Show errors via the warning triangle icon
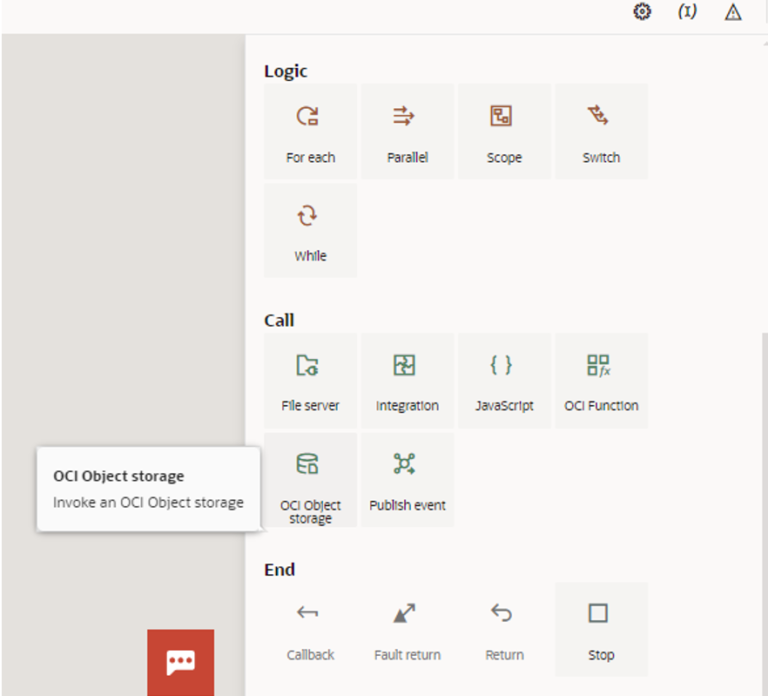 [733, 12]
